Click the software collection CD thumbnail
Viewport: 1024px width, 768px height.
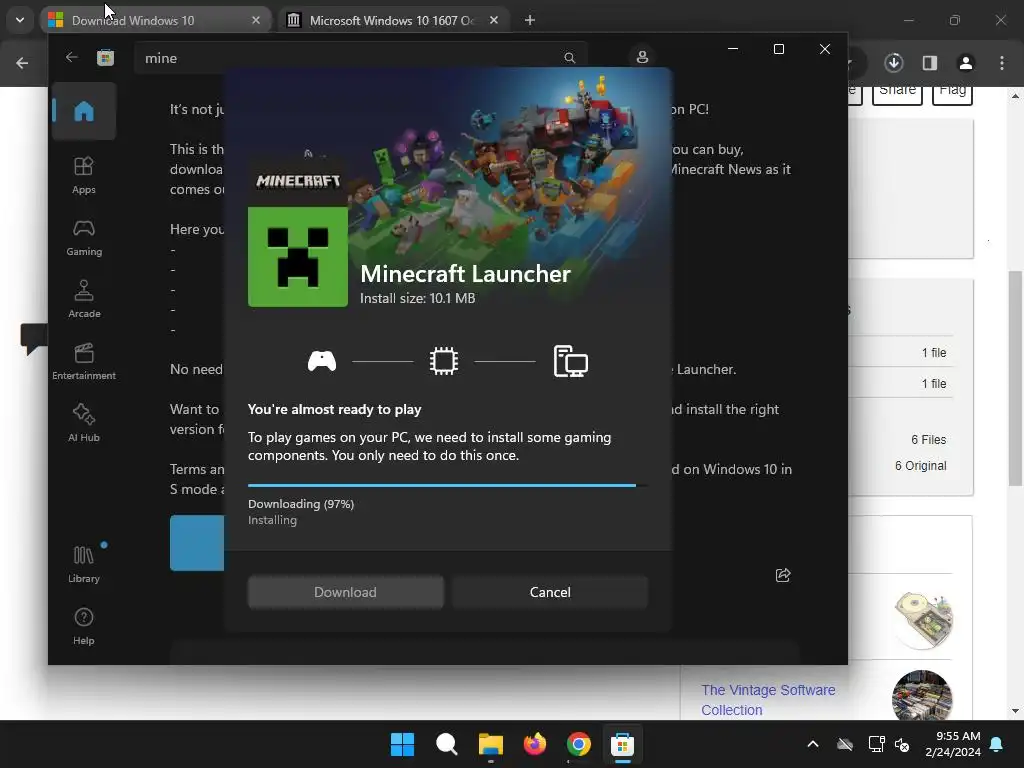coord(922,619)
